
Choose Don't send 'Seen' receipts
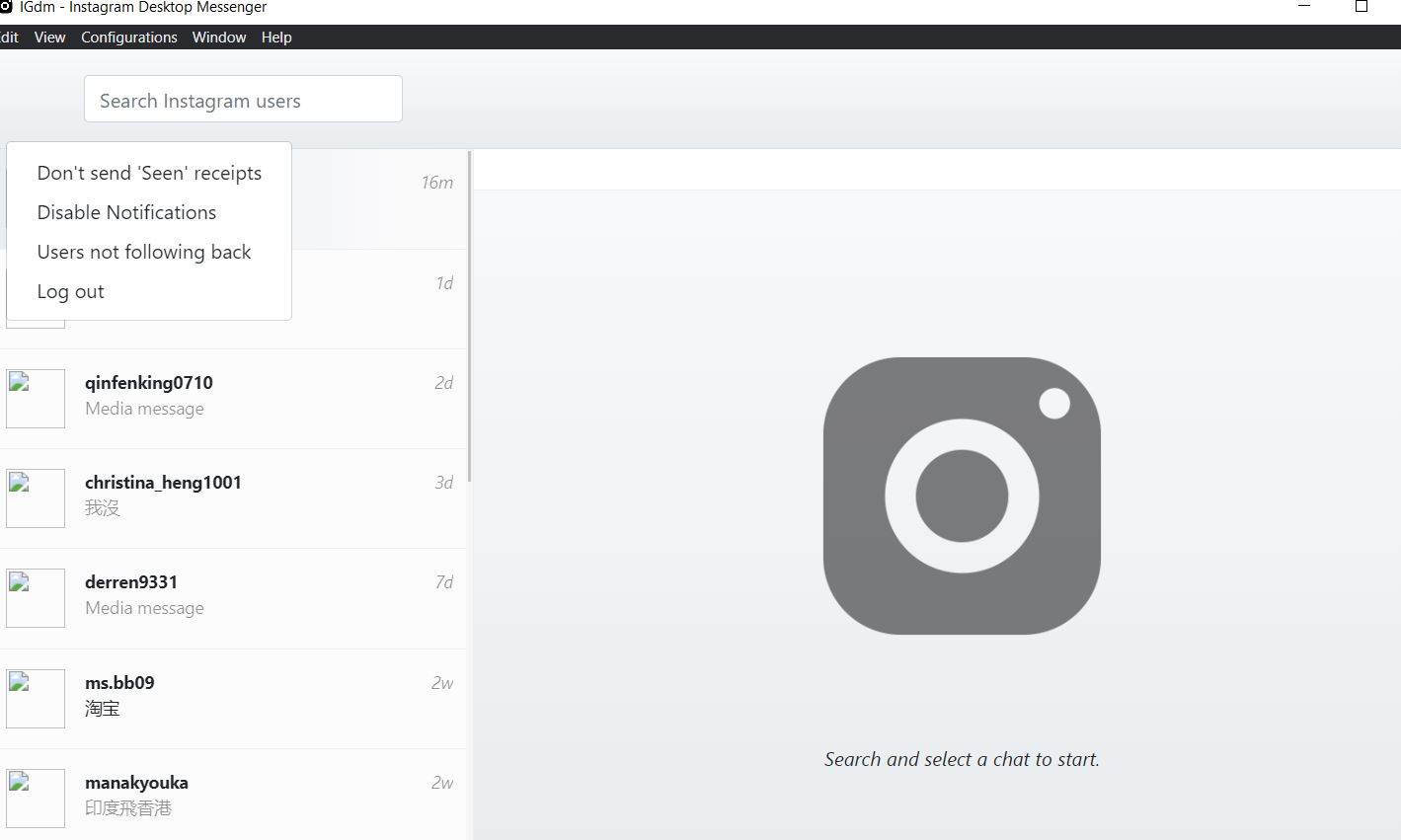[149, 173]
